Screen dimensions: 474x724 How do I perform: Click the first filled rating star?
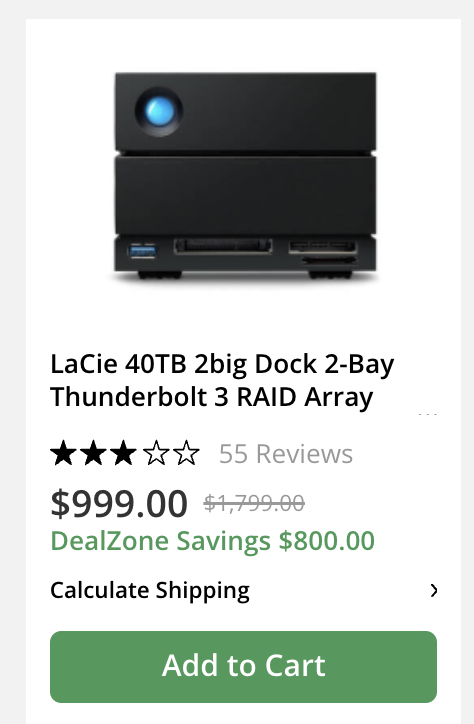63,453
